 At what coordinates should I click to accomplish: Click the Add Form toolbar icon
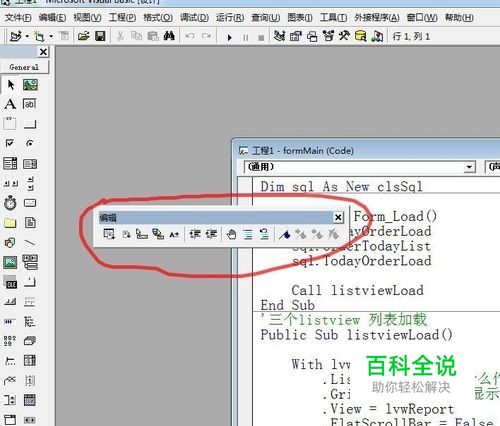click(40, 36)
